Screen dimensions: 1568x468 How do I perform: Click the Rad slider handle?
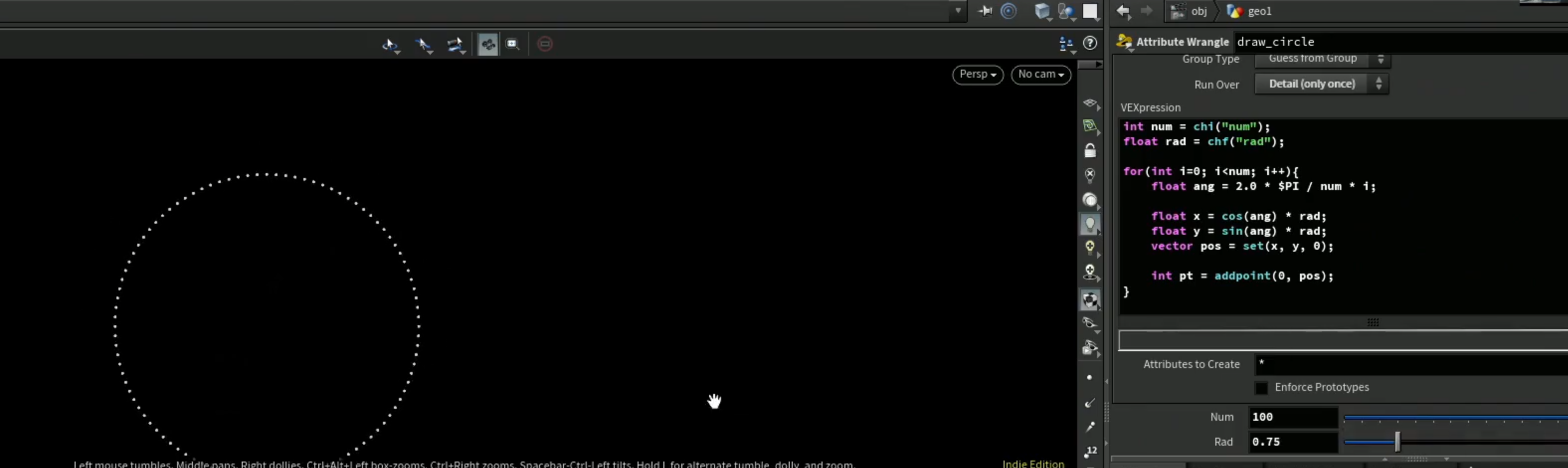click(x=1397, y=442)
